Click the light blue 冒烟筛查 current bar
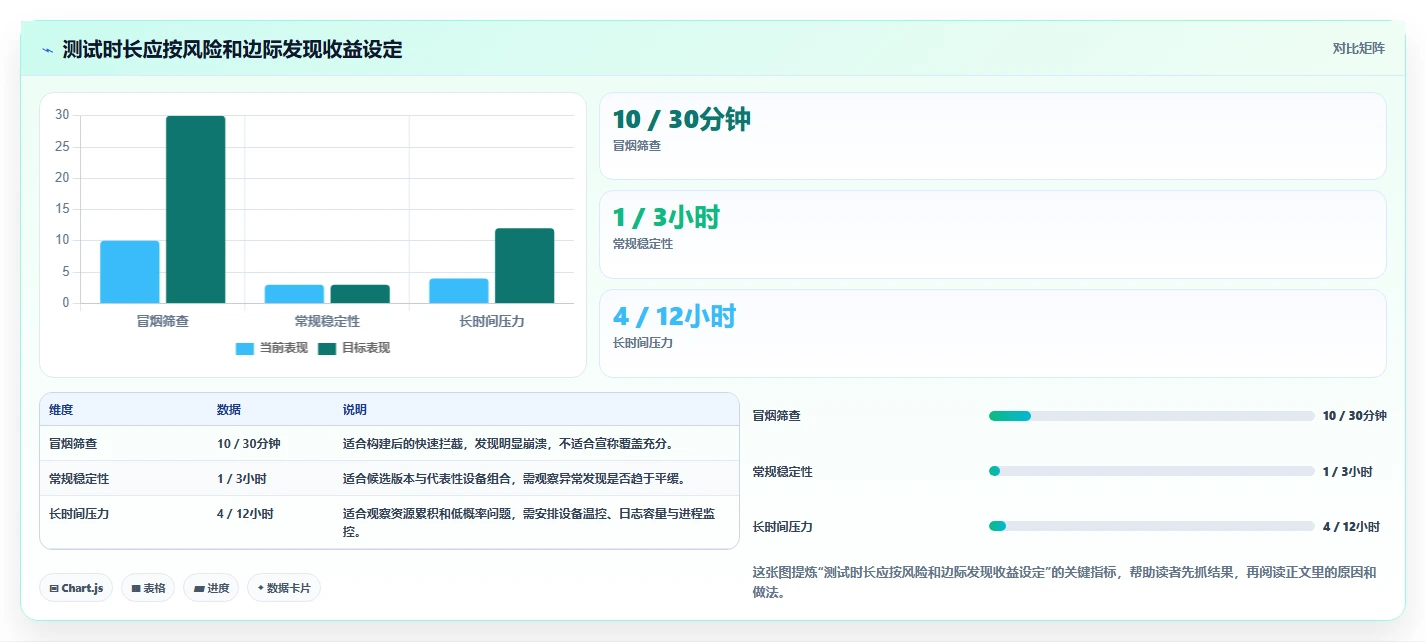Screen dimensions: 1426x642 click(130, 272)
